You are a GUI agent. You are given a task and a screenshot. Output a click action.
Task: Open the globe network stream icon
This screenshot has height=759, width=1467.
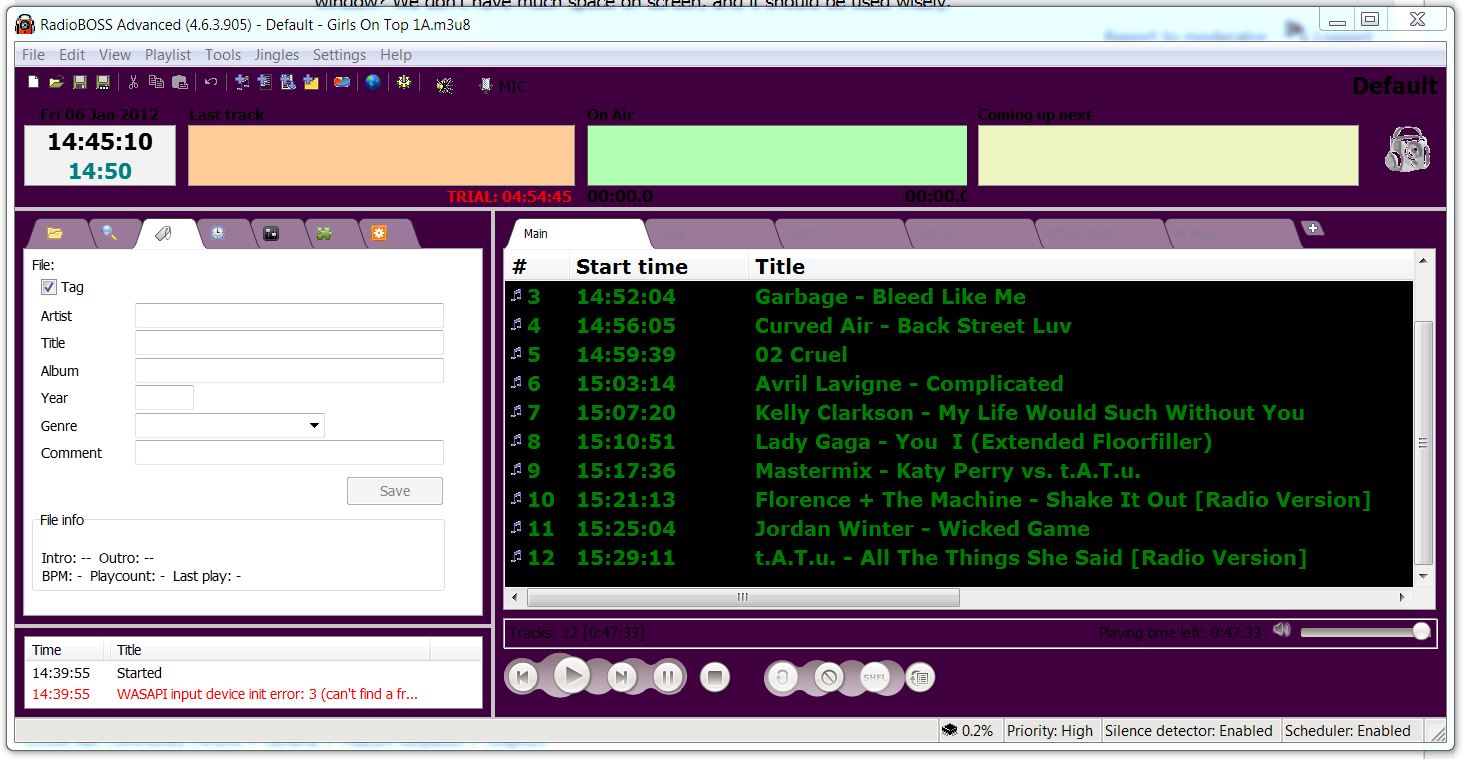click(373, 83)
